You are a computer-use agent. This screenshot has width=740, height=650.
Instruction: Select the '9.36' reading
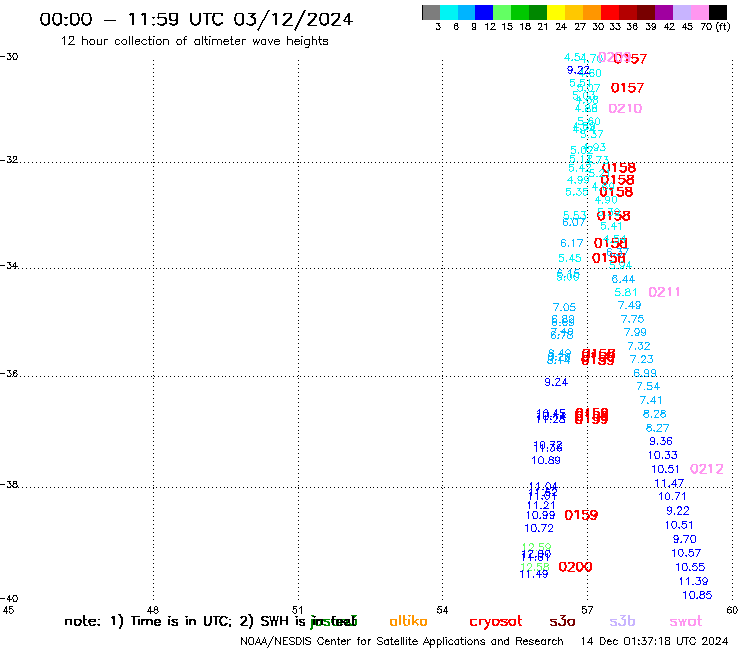click(661, 441)
